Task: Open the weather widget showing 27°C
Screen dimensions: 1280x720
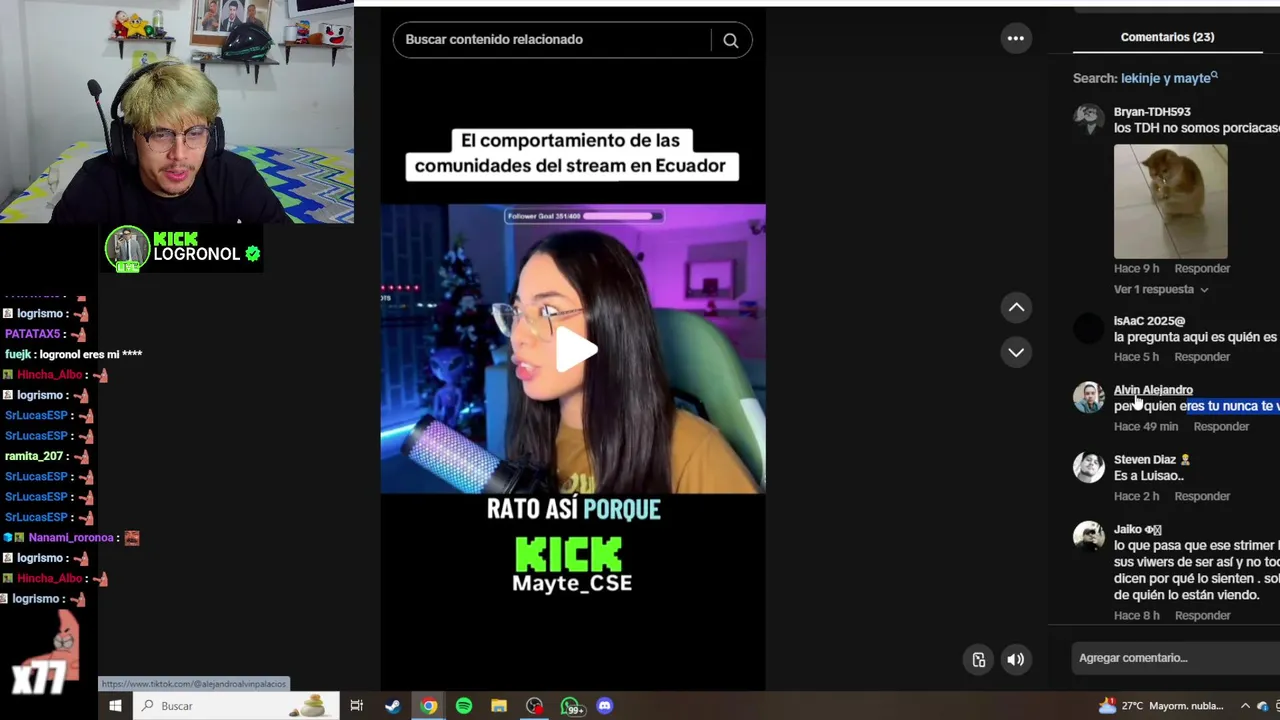Action: click(1161, 706)
